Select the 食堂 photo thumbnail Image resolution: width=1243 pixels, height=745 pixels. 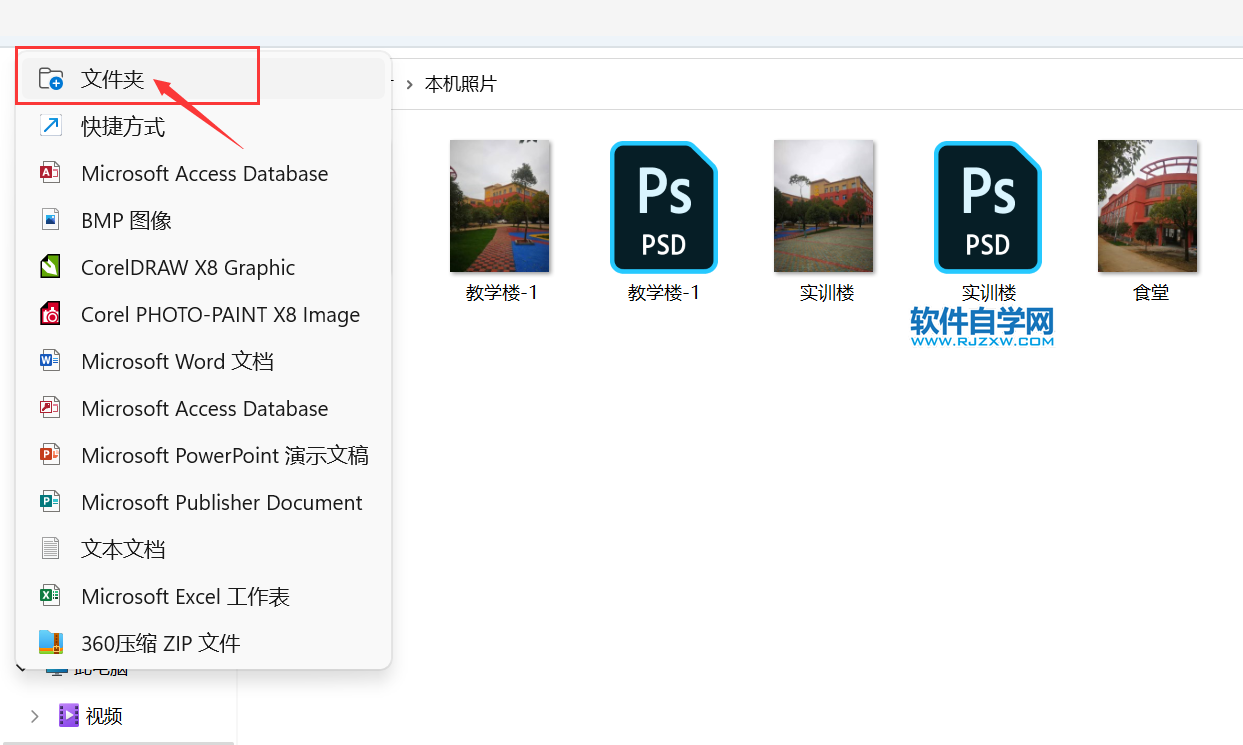point(1148,207)
